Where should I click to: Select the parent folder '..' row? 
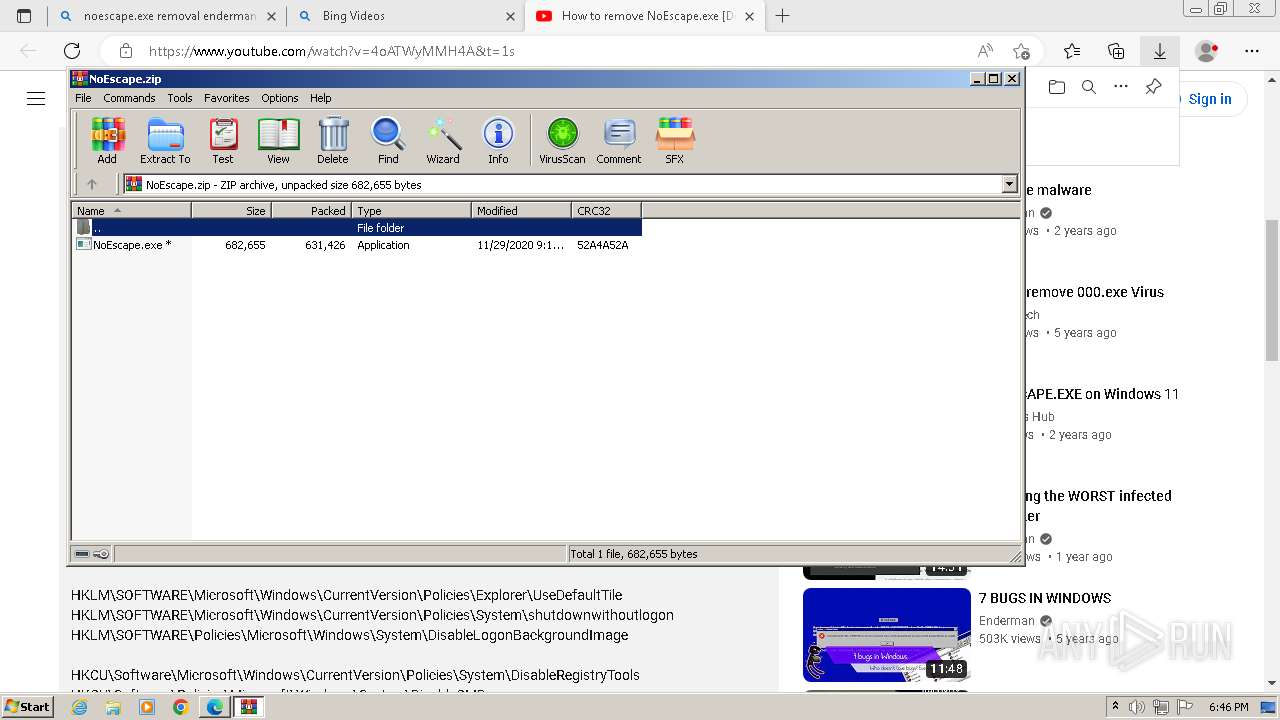coord(357,228)
